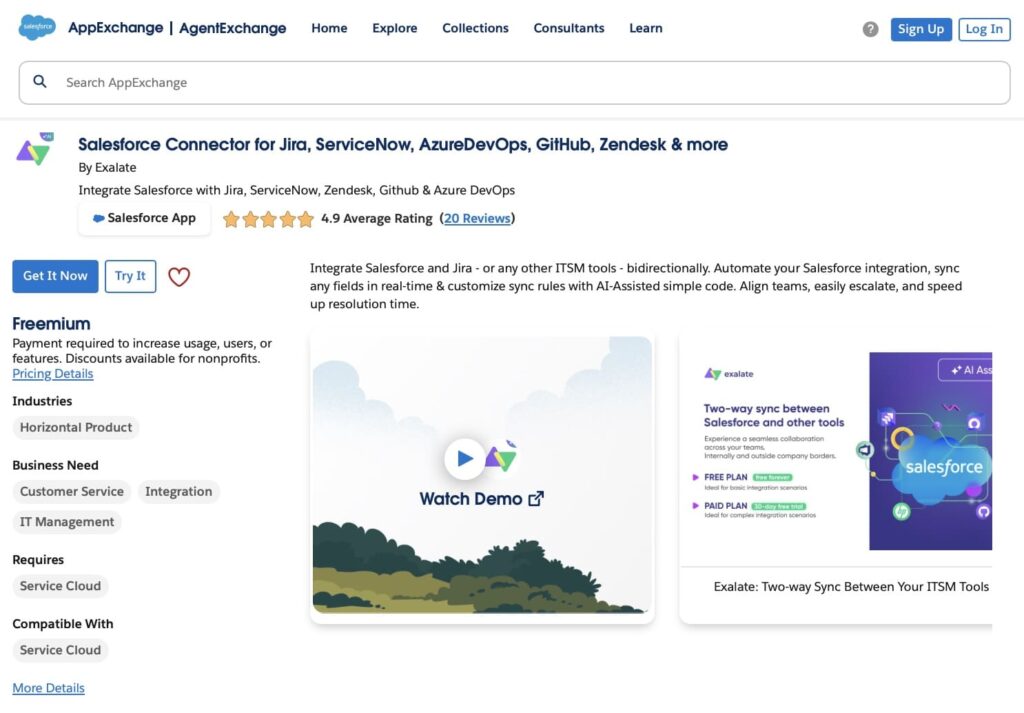Click the Log In button
Image resolution: width=1024 pixels, height=713 pixels.
[984, 29]
